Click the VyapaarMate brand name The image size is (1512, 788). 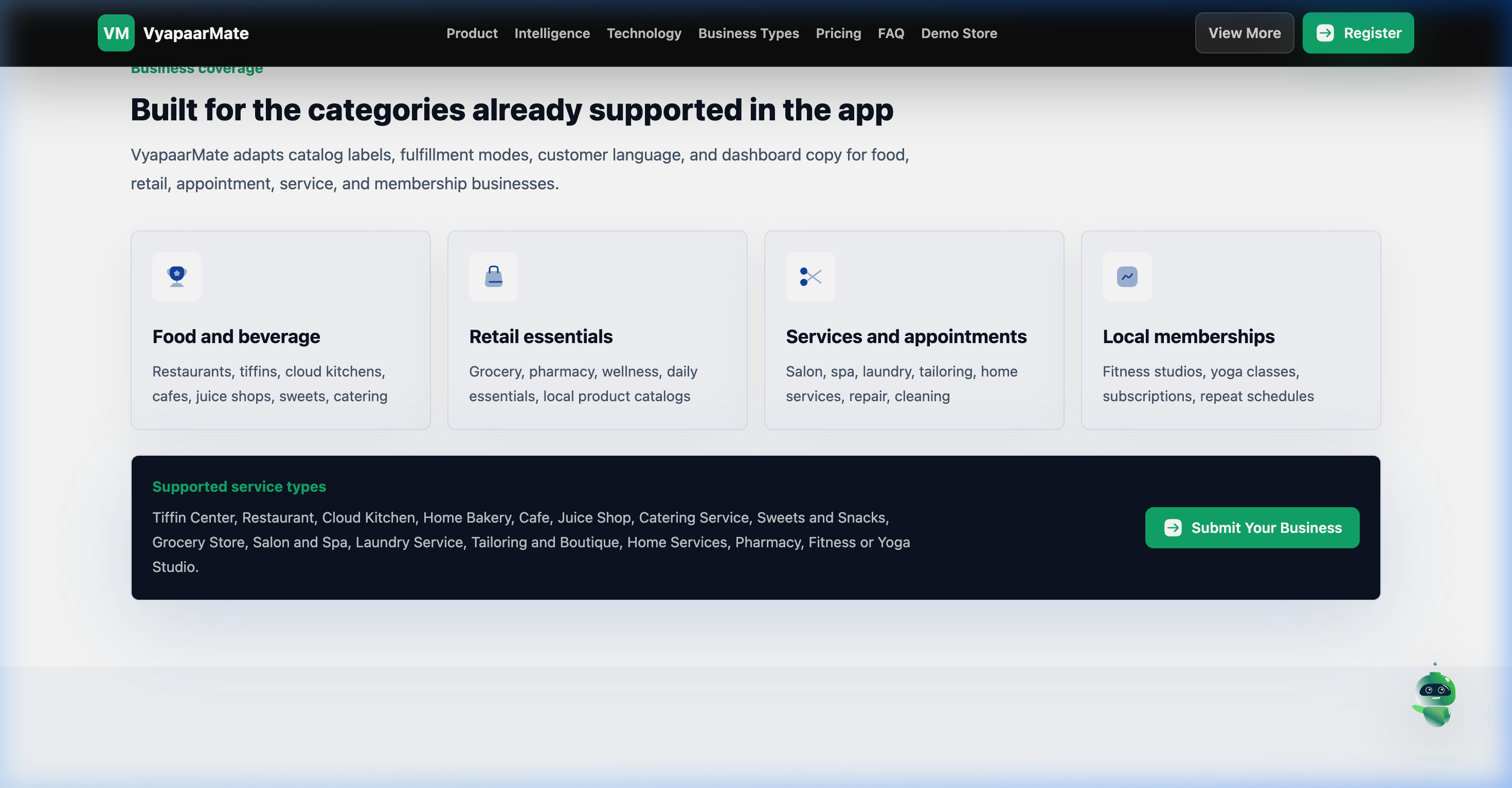[x=196, y=33]
